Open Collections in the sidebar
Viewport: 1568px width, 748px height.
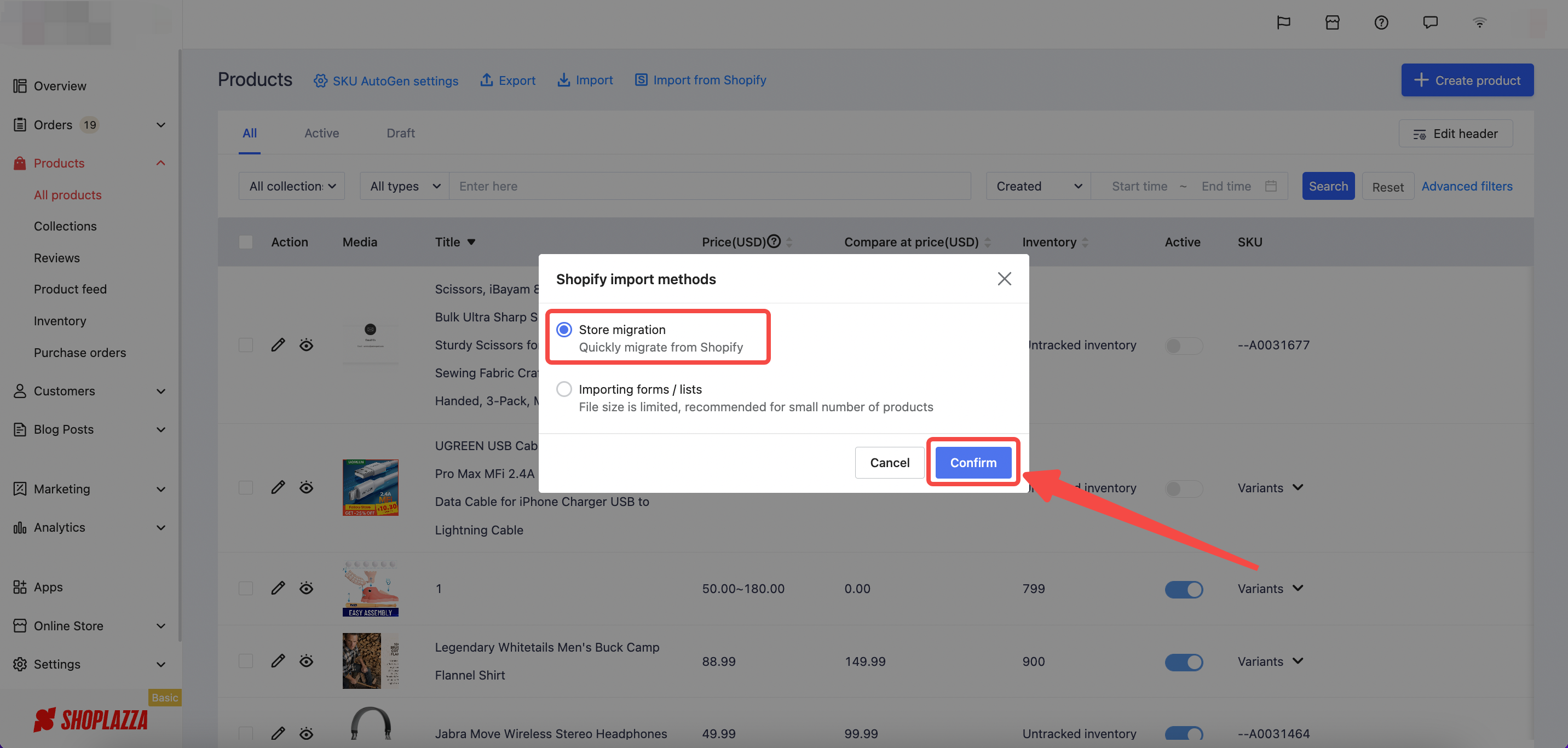65,226
